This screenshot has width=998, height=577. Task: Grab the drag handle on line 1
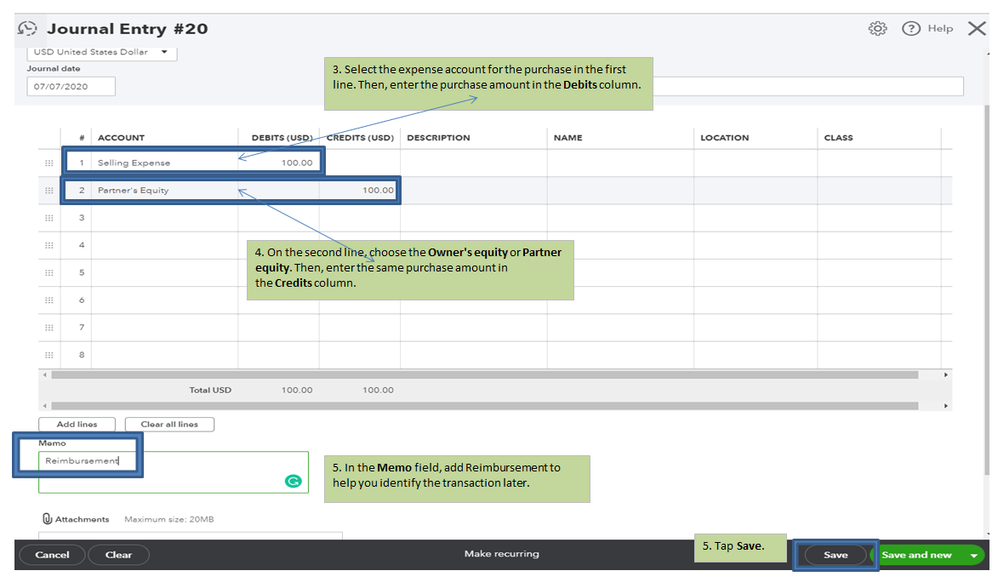pyautogui.click(x=49, y=163)
